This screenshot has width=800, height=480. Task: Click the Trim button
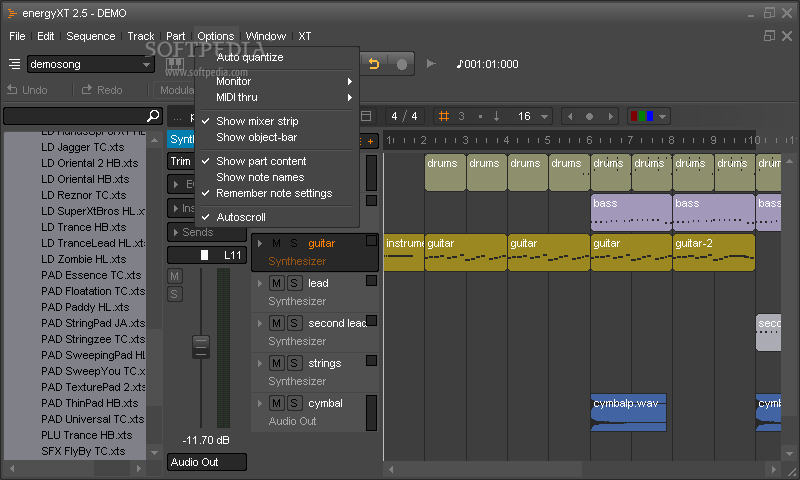point(181,161)
